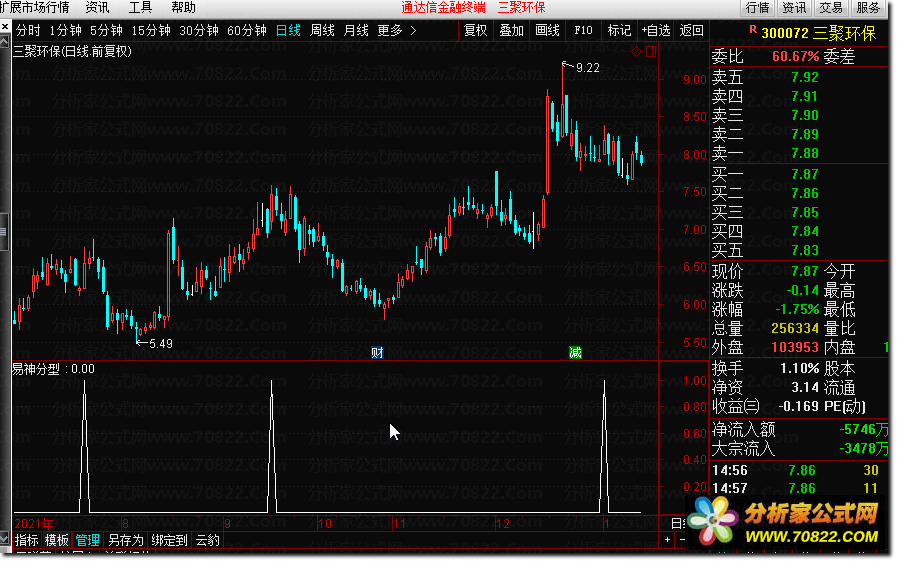Click the 云豹 tab
Viewport: 897px width, 561px height.
207,540
